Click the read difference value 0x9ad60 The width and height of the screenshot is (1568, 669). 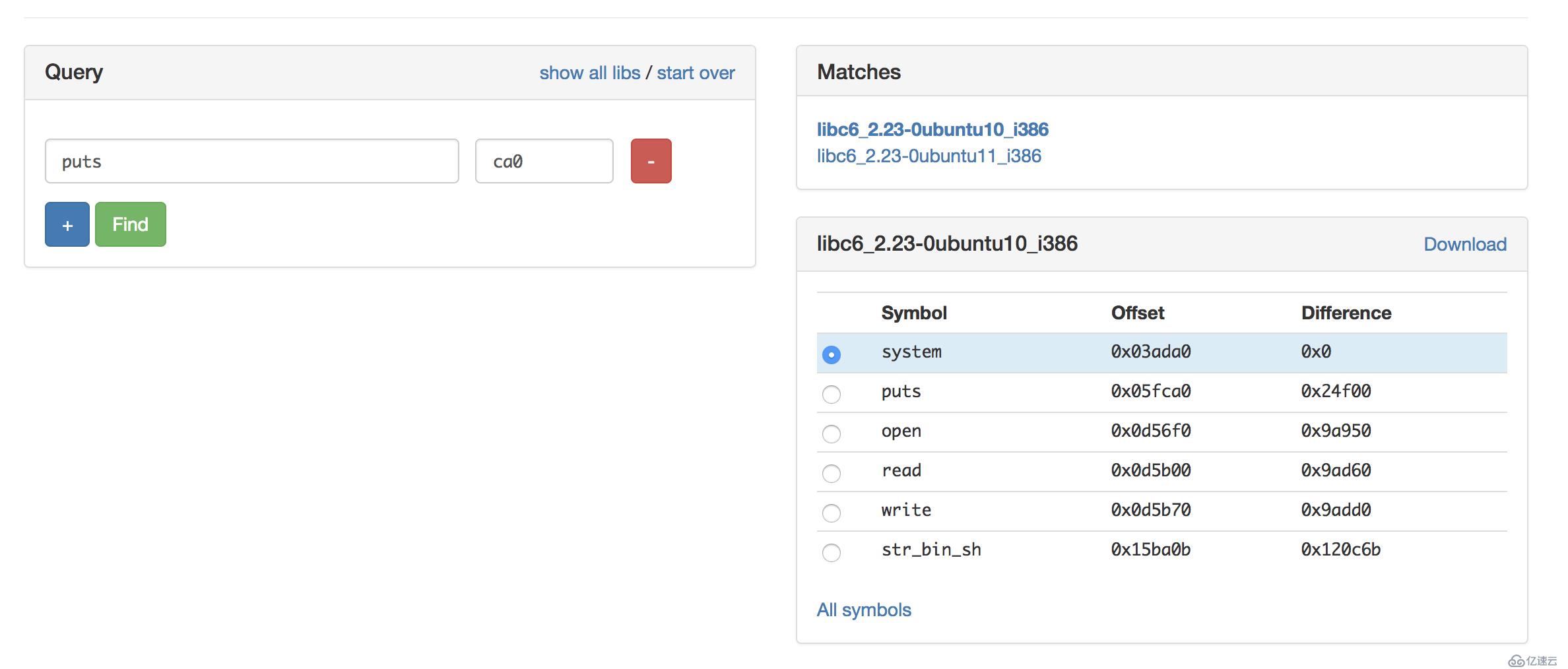pos(1336,470)
